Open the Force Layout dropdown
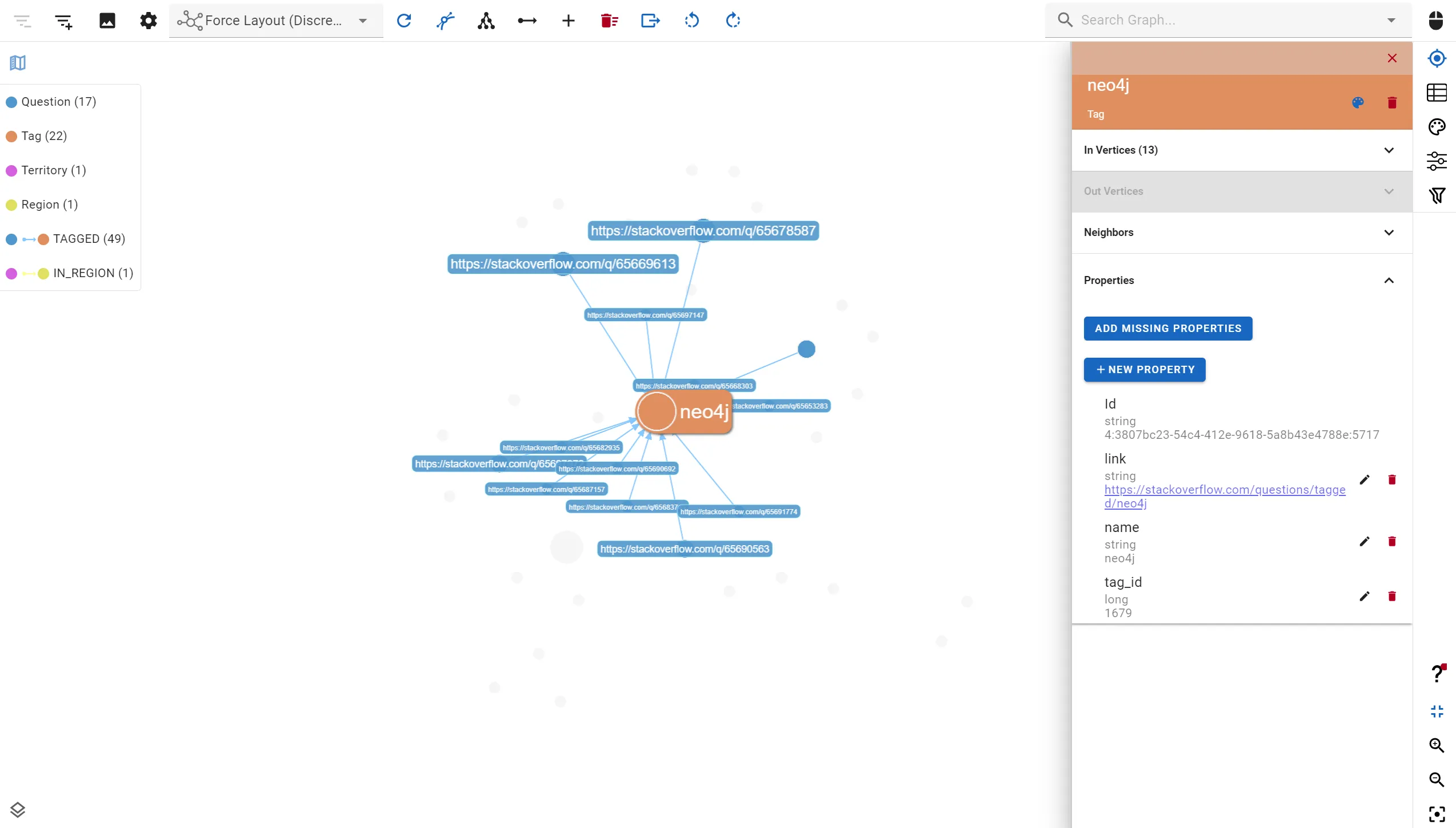Viewport: 1456px width, 828px height. pyautogui.click(x=276, y=21)
